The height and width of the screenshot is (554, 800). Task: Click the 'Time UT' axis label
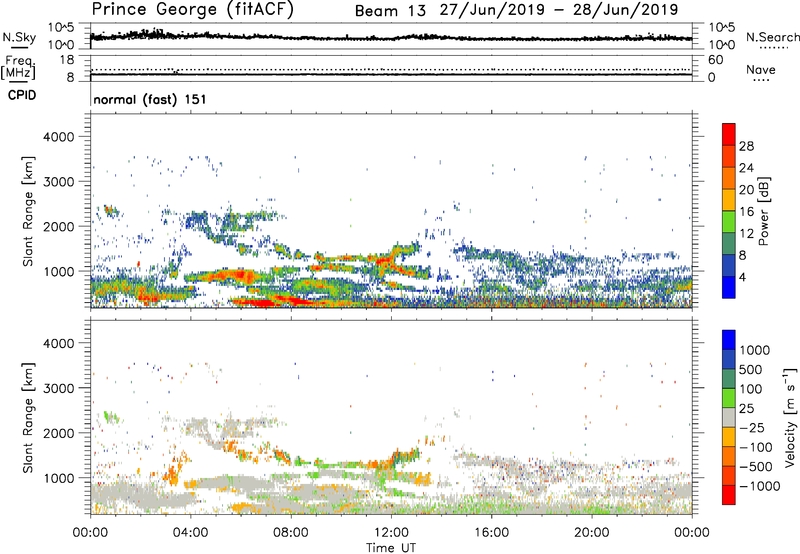click(x=391, y=547)
